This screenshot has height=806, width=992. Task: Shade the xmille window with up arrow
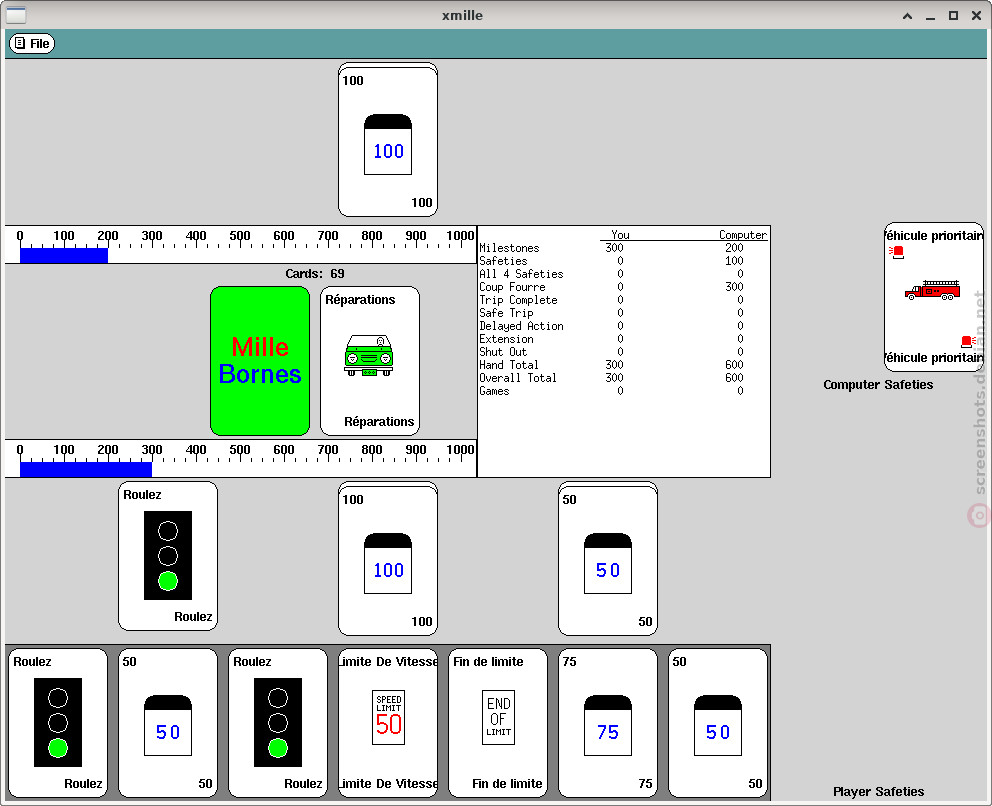tap(907, 16)
